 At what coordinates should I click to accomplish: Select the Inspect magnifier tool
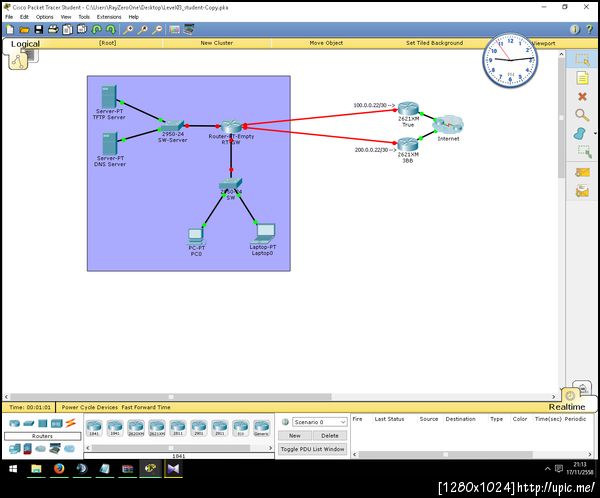coord(582,115)
